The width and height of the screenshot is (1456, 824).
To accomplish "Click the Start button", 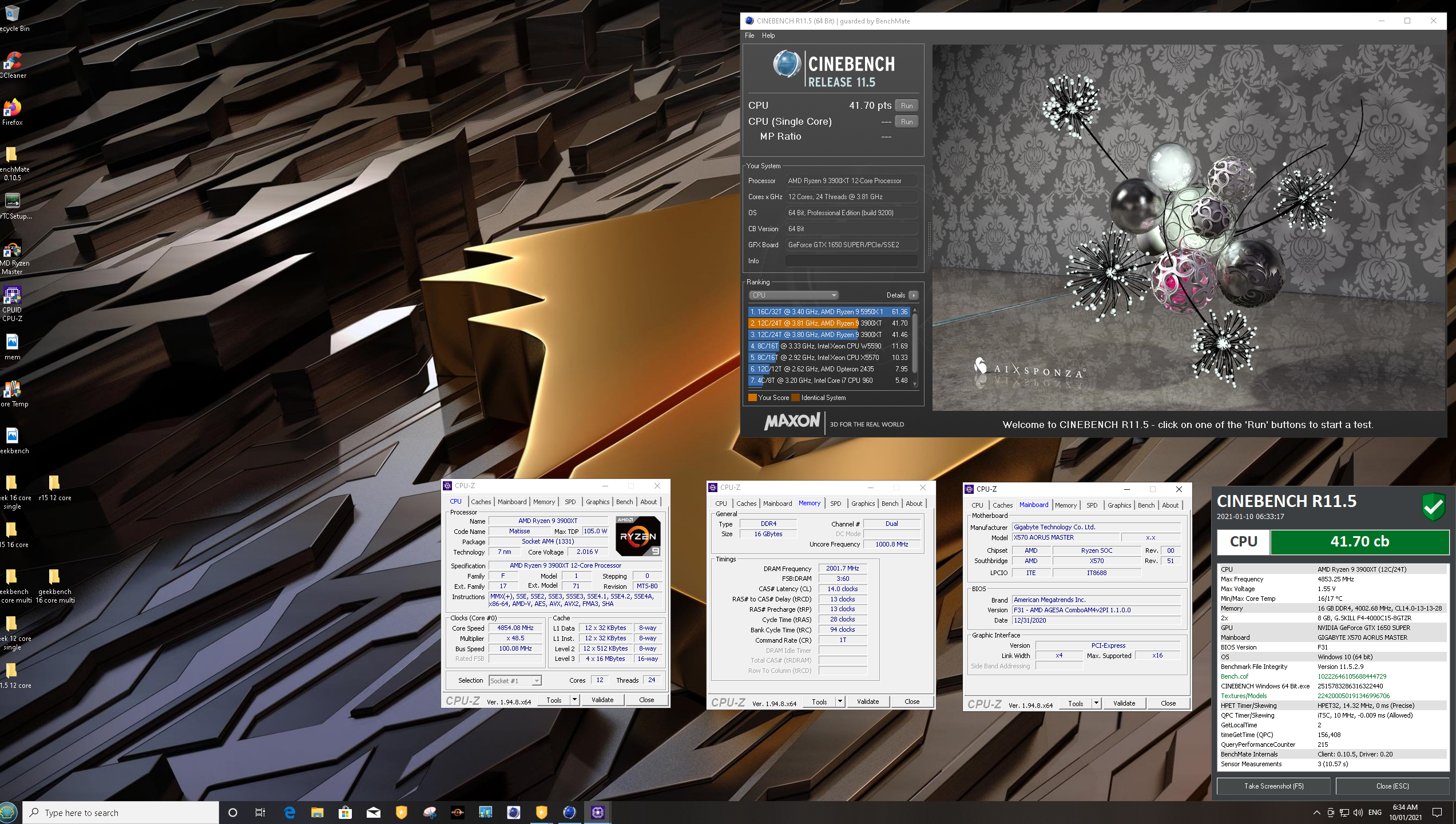I will [8, 813].
